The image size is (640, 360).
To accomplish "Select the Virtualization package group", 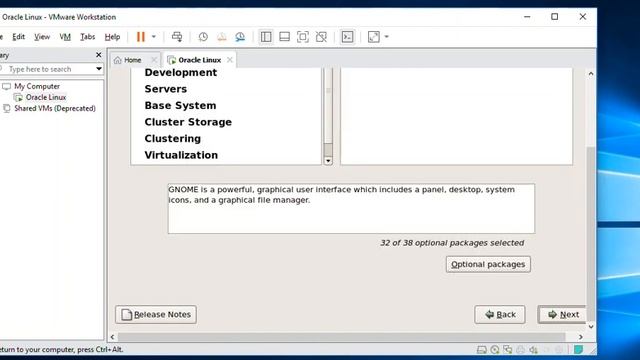I will point(181,155).
